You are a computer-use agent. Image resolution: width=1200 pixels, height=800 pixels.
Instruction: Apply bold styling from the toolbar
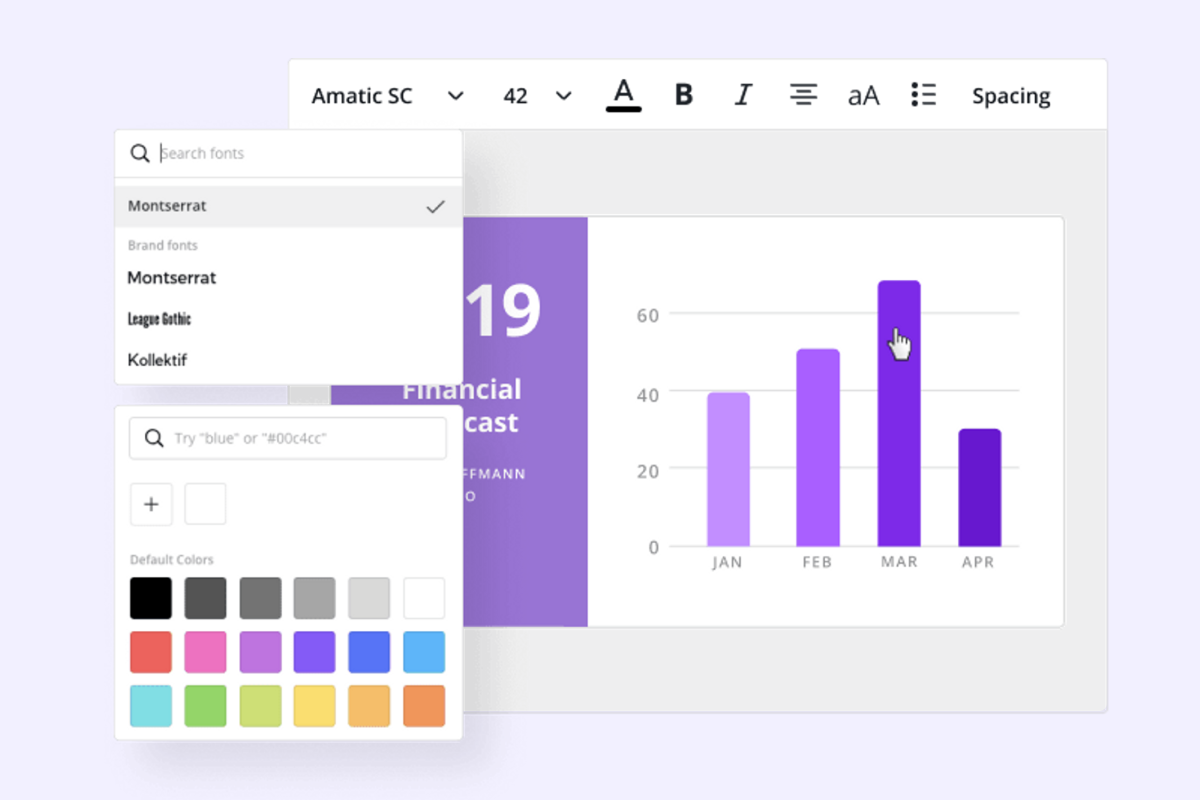pyautogui.click(x=683, y=94)
